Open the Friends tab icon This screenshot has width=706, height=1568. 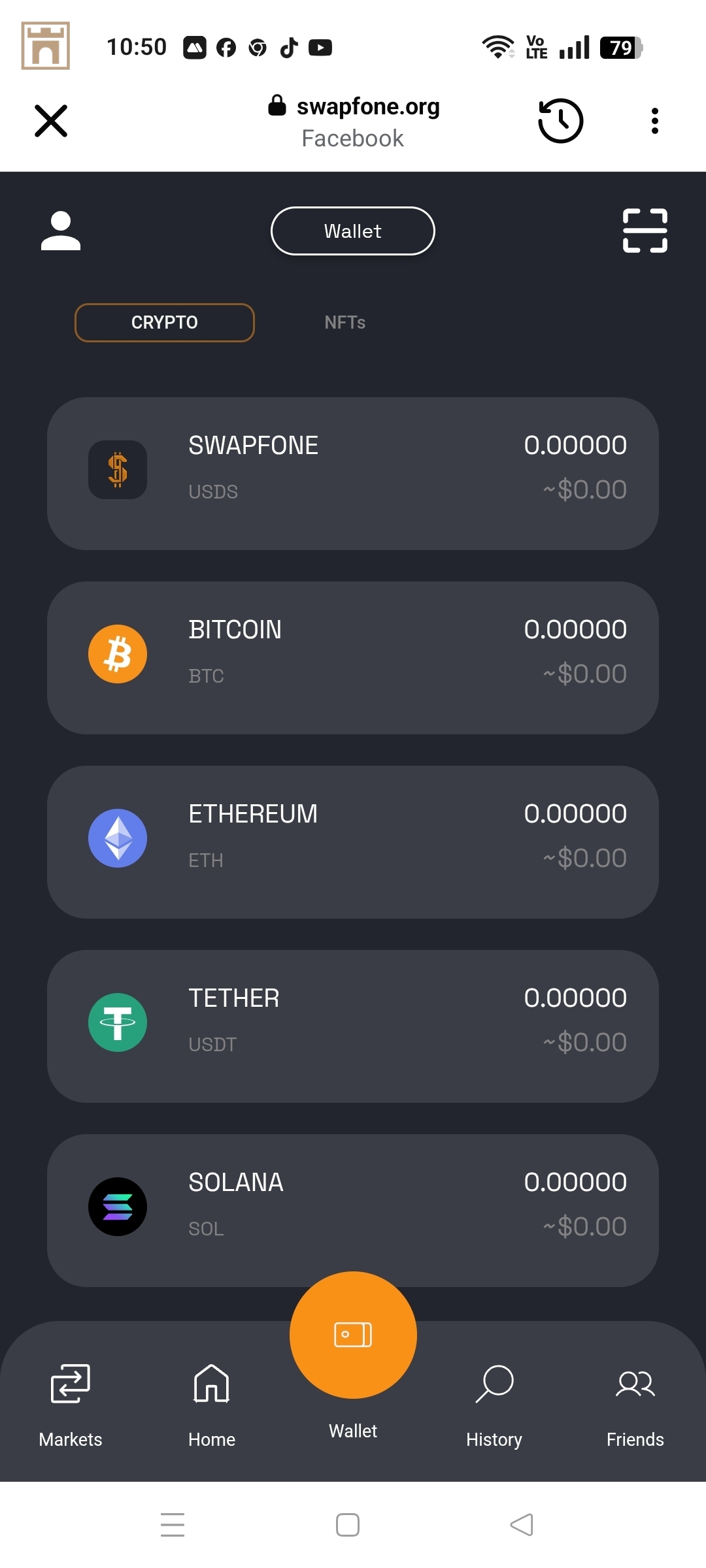point(635,1383)
